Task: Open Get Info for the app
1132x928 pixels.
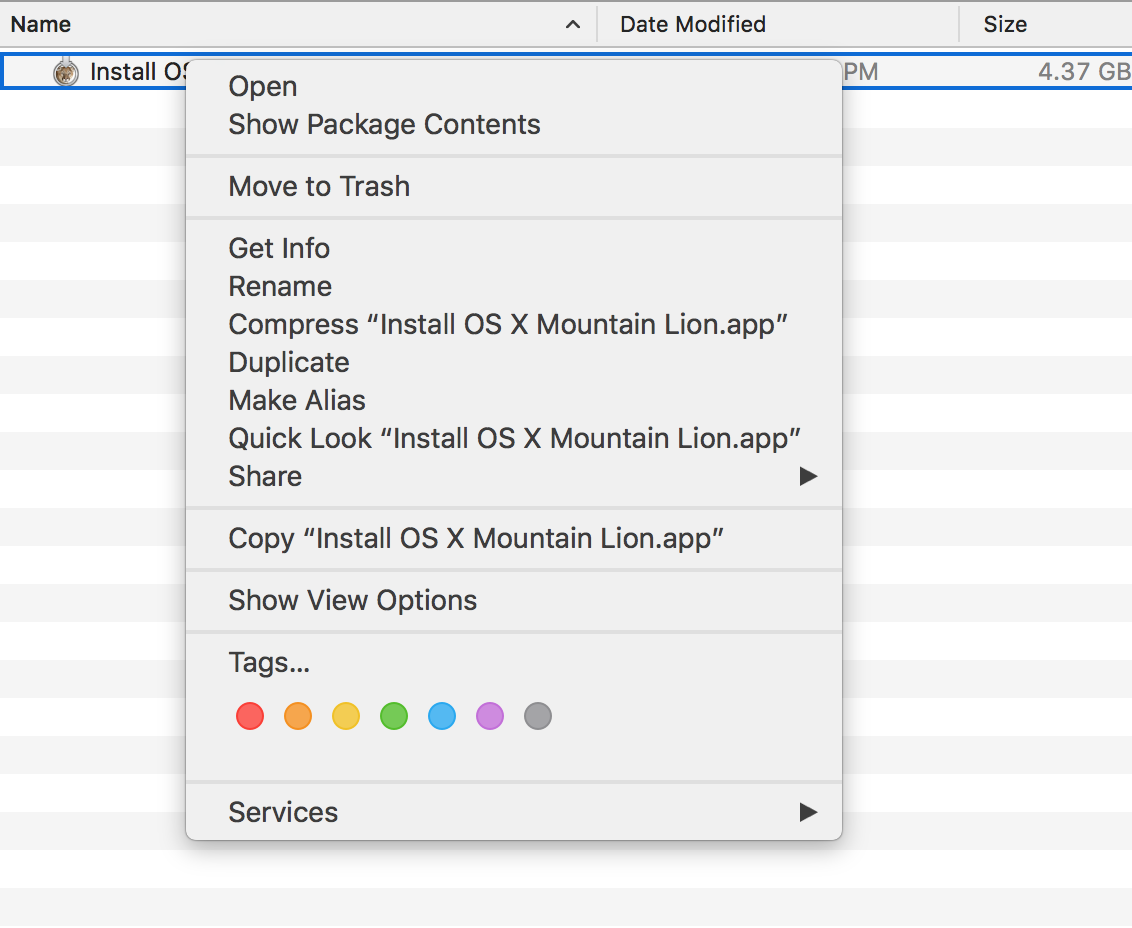Action: (279, 248)
